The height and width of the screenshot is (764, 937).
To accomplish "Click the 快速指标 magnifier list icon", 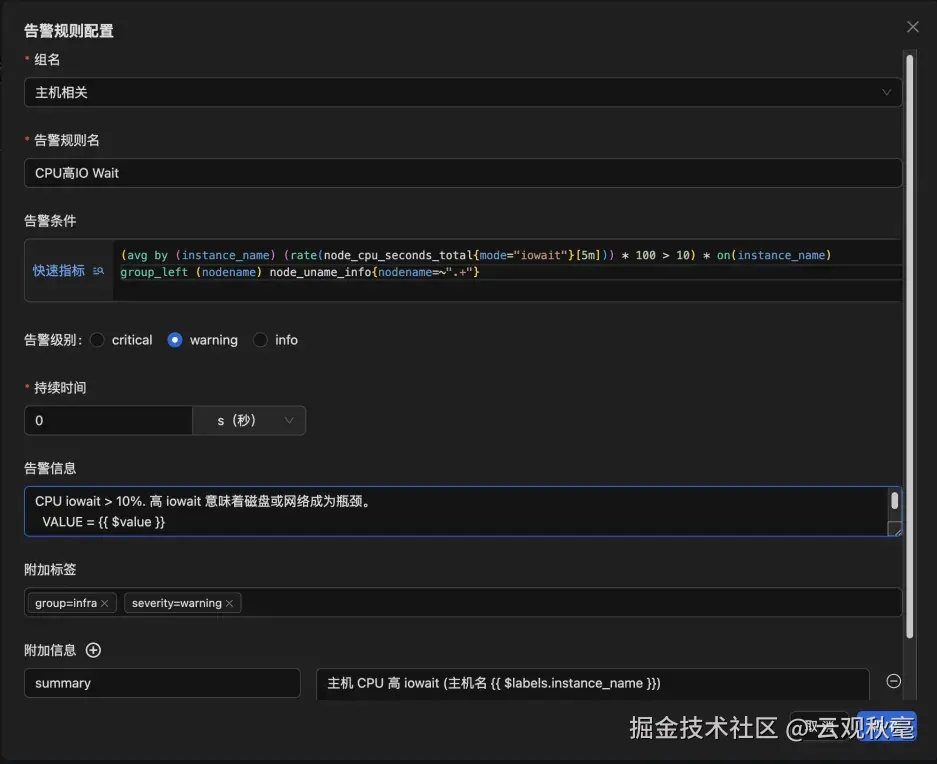I will (x=98, y=271).
